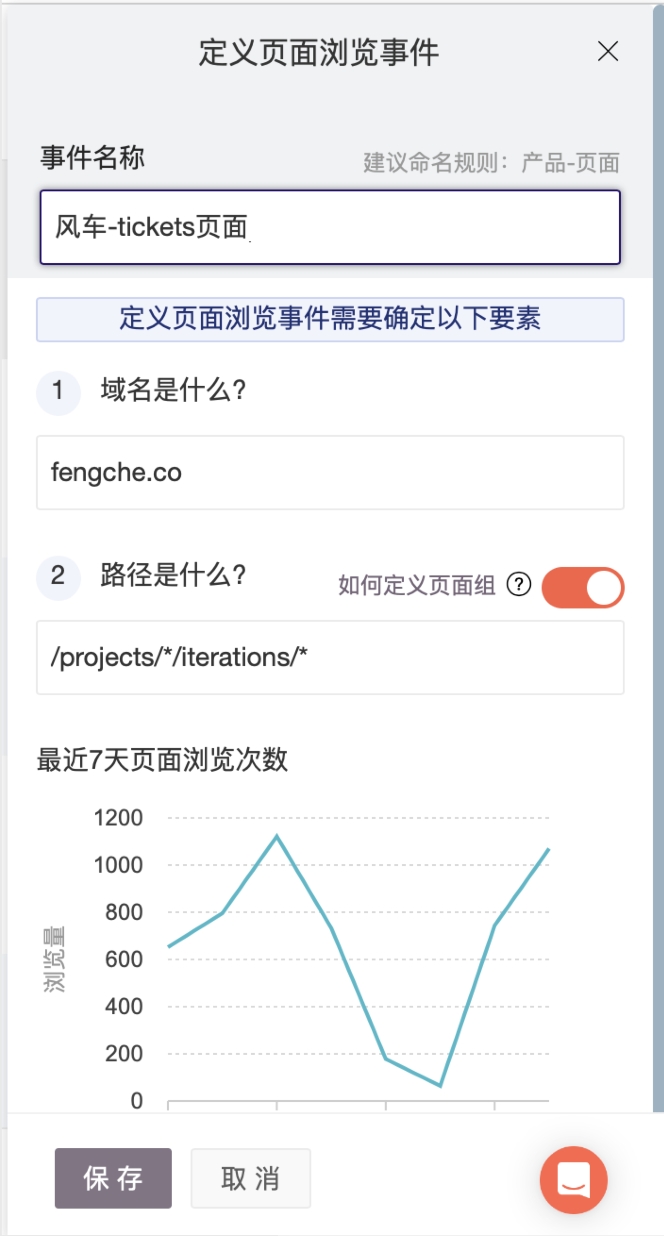Click the 浏览量 y-axis label

[54, 958]
